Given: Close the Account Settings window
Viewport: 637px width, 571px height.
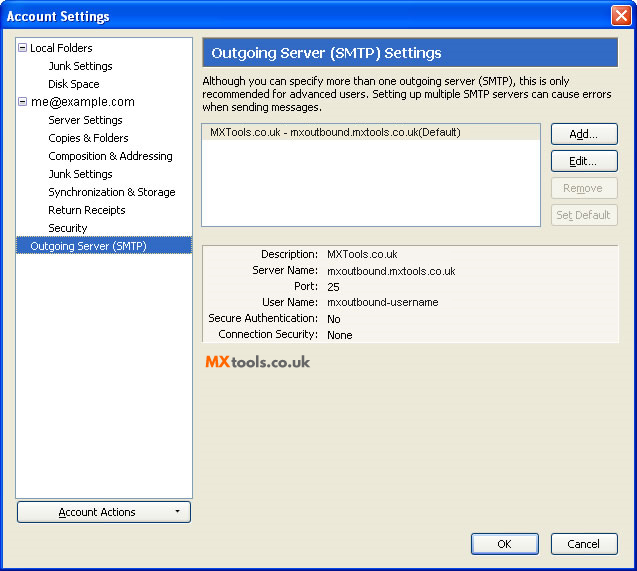Looking at the screenshot, I should pos(621,16).
